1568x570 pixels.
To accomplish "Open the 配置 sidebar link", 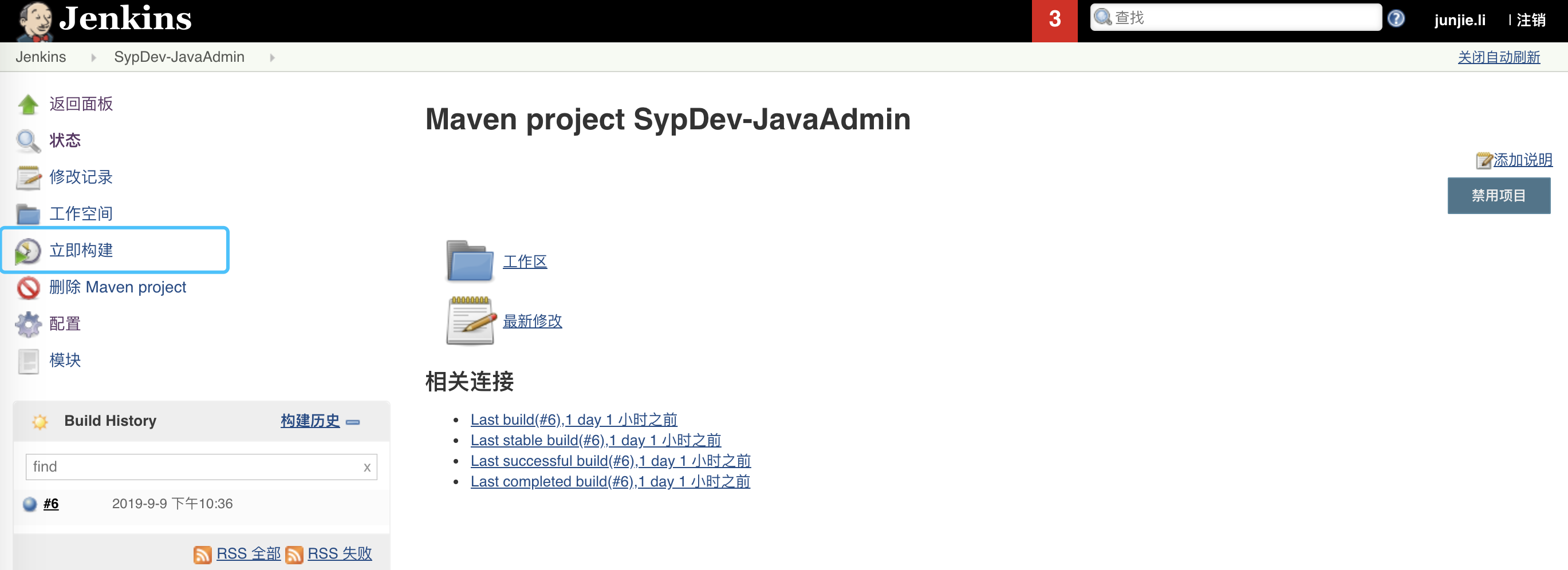I will coord(65,323).
